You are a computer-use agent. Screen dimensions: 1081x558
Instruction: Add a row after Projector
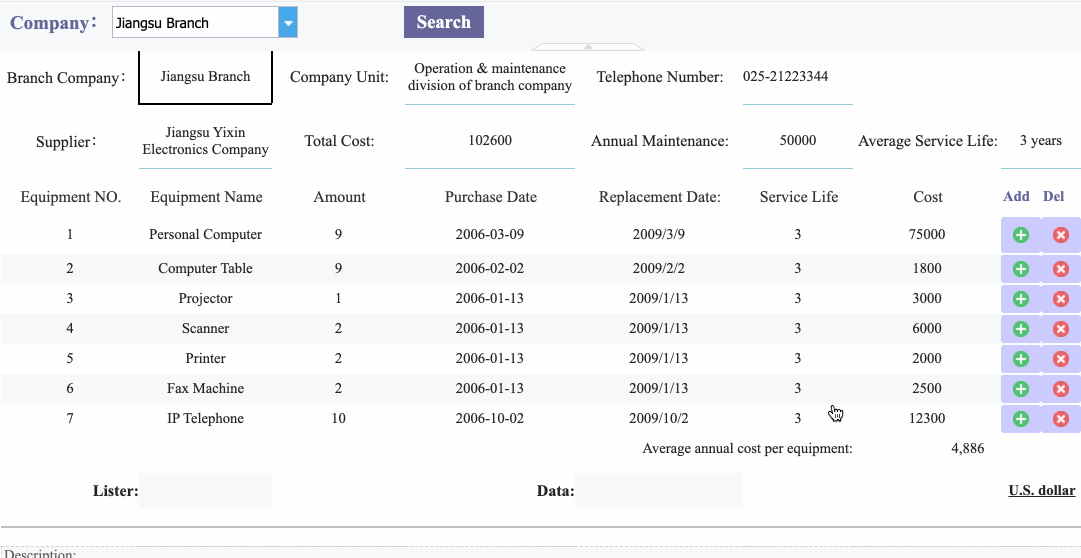pyautogui.click(x=1020, y=299)
